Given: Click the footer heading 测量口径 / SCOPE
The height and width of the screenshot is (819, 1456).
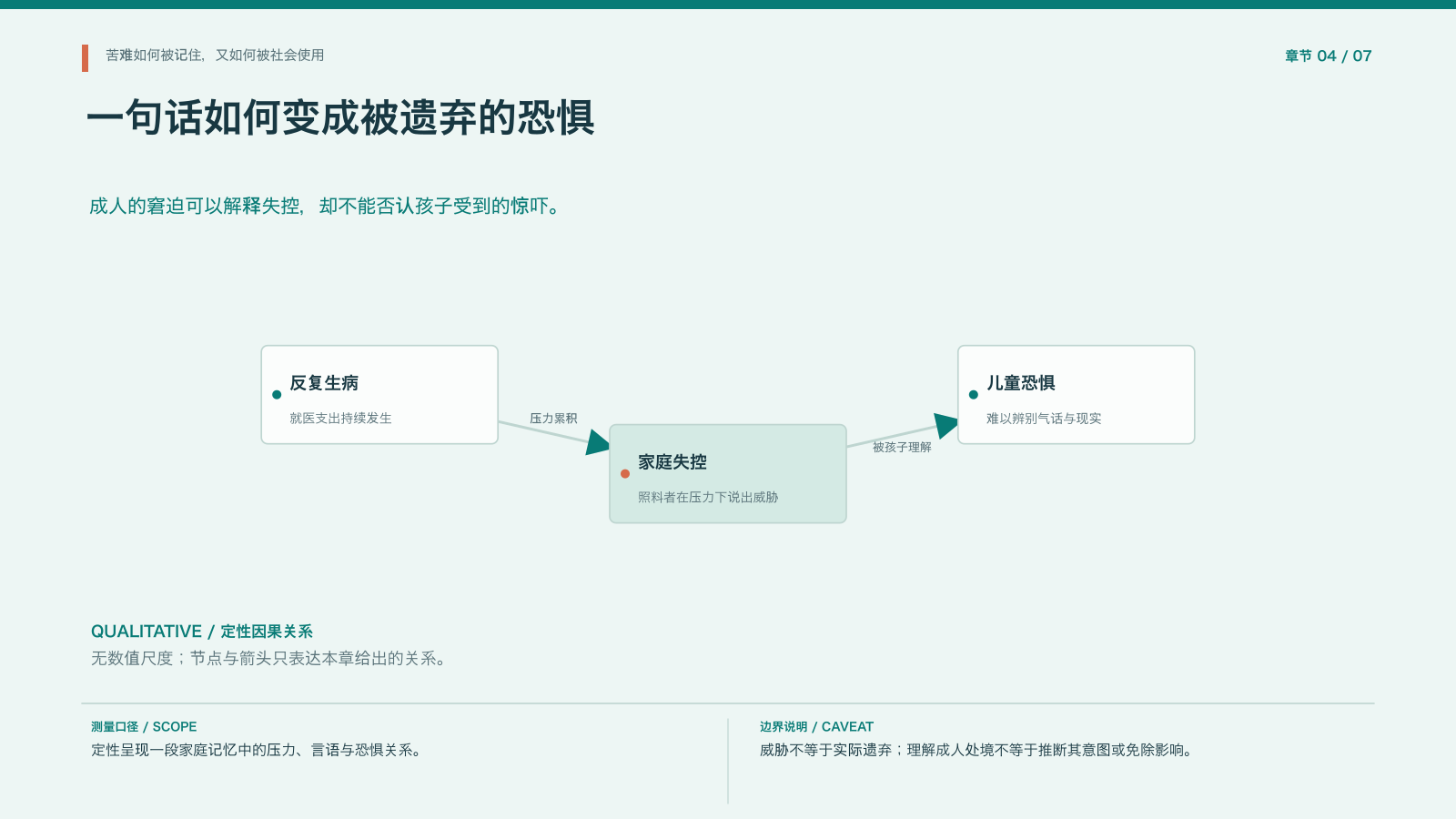Looking at the screenshot, I should tap(144, 727).
